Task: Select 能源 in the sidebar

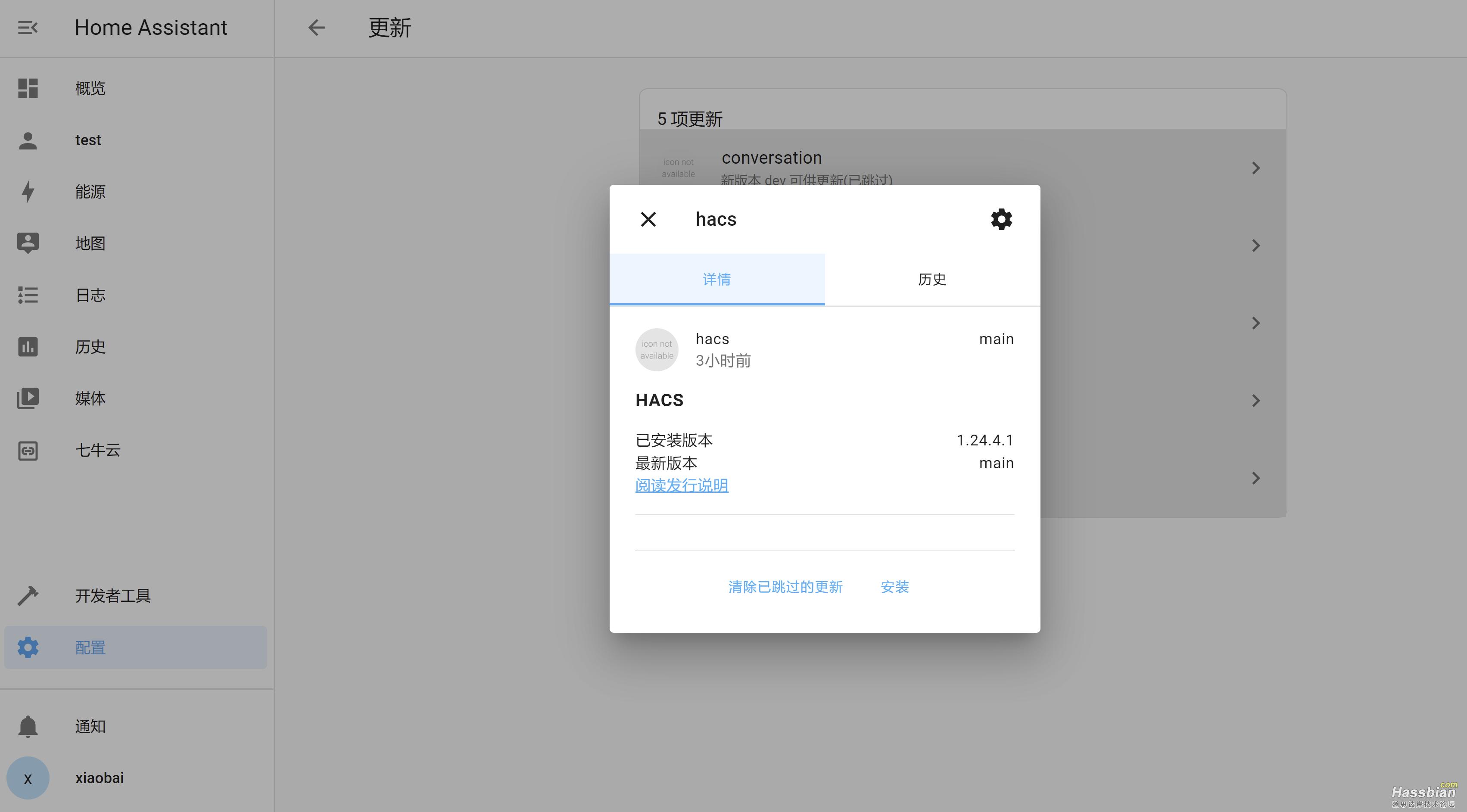Action: (90, 191)
